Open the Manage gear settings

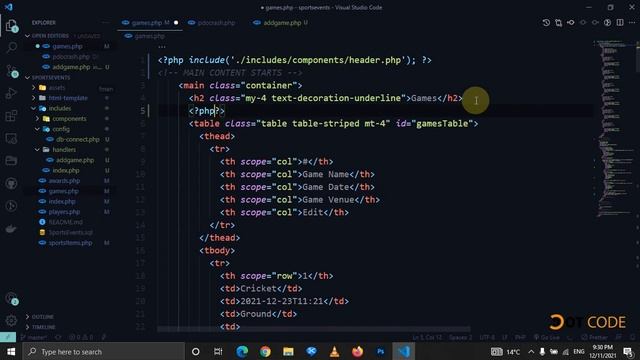click(11, 321)
